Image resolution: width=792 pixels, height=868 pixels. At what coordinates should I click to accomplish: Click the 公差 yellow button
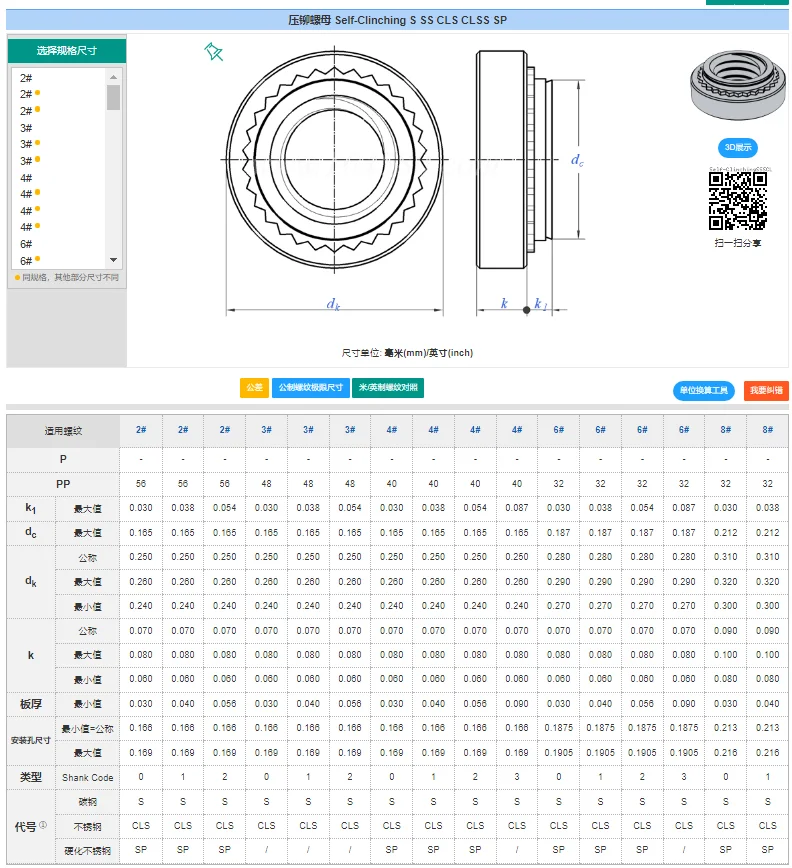(x=254, y=388)
